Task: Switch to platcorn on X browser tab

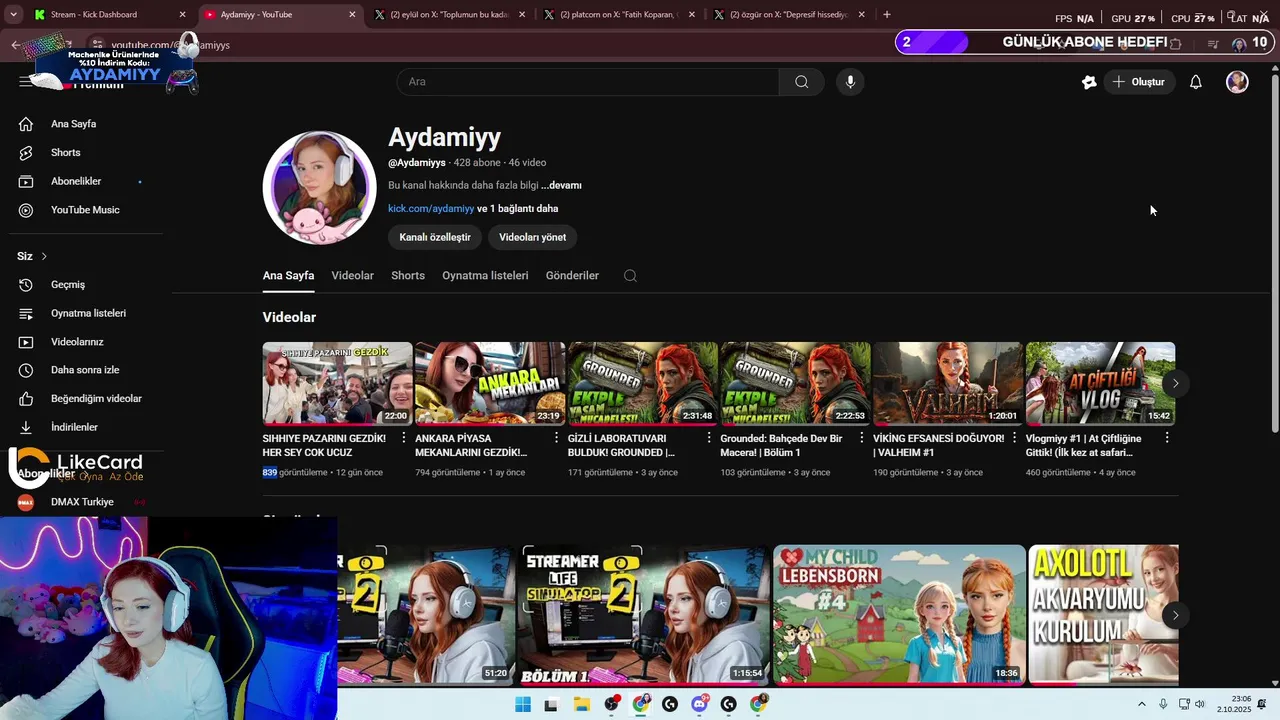Action: 620,15
